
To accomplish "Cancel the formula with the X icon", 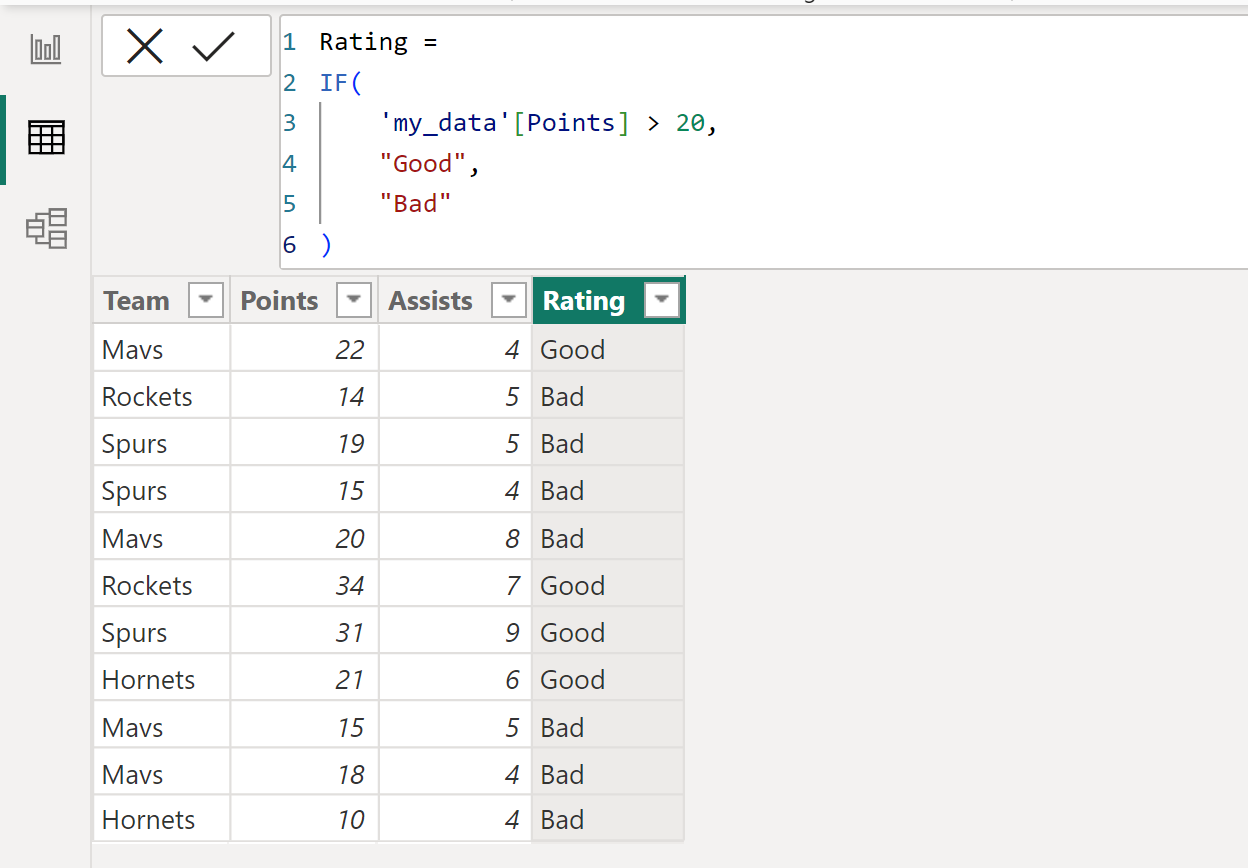I will 145,46.
